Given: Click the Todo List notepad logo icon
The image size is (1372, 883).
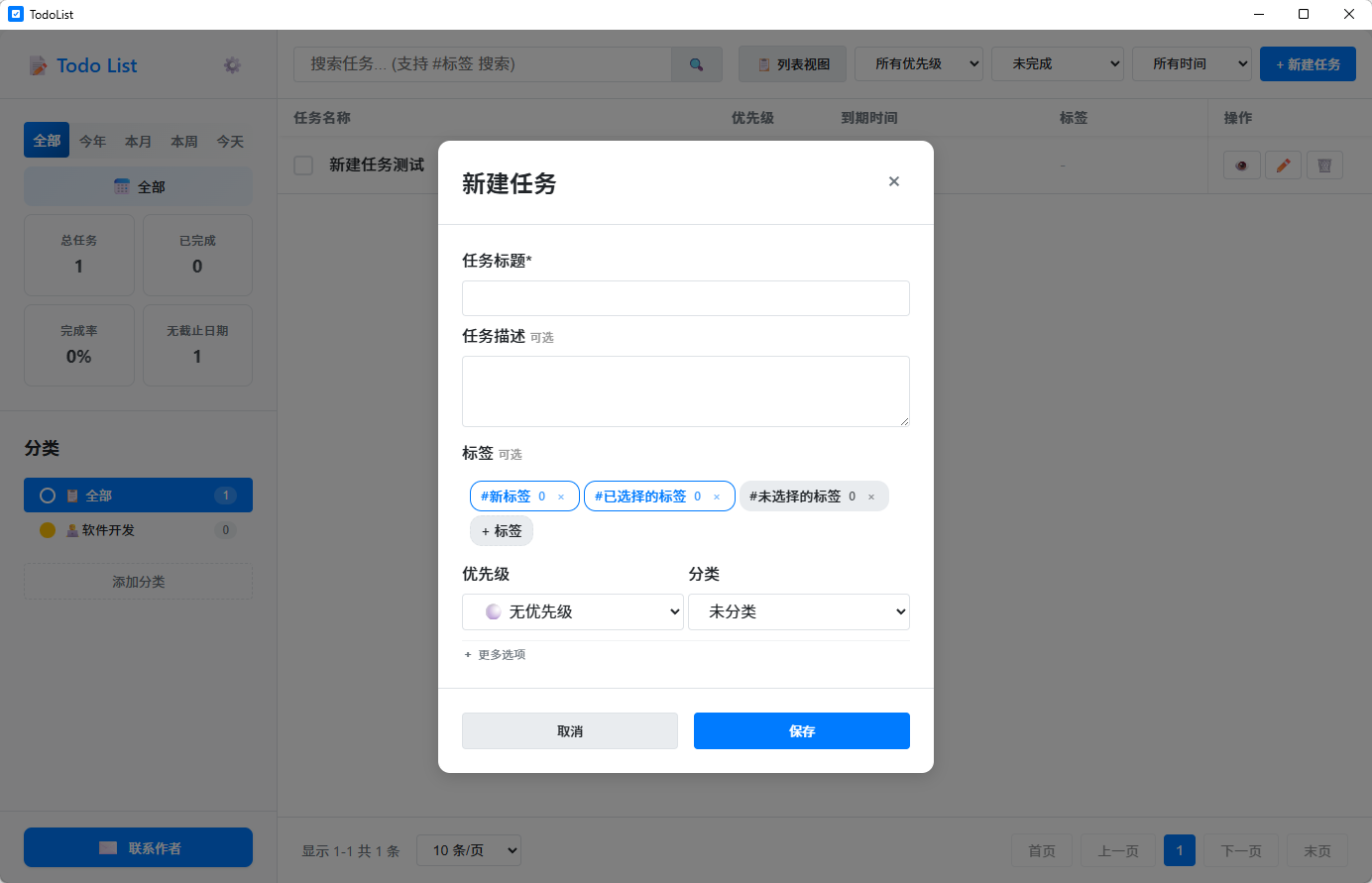Looking at the screenshot, I should pos(39,66).
